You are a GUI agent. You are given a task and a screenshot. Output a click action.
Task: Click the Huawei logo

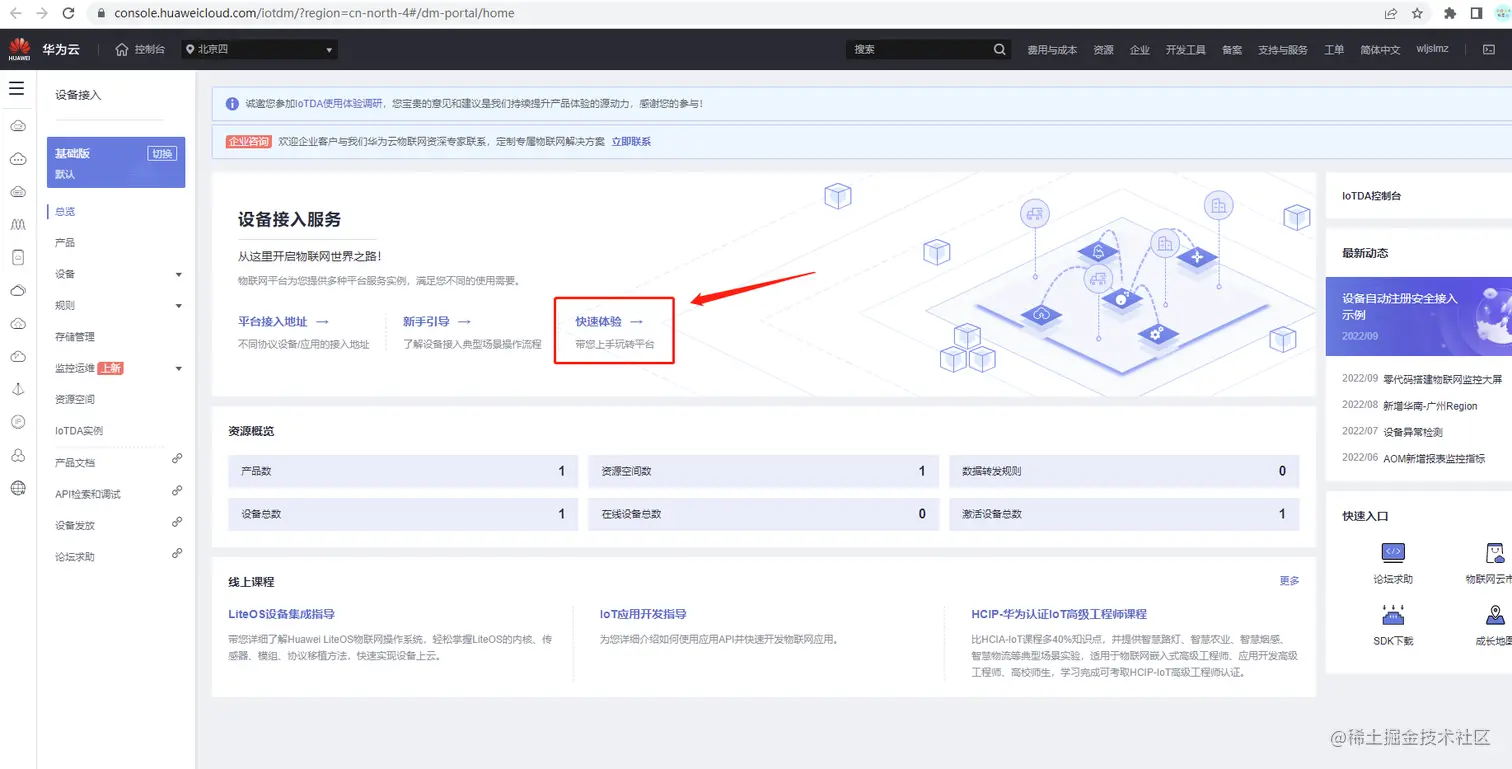coord(19,49)
